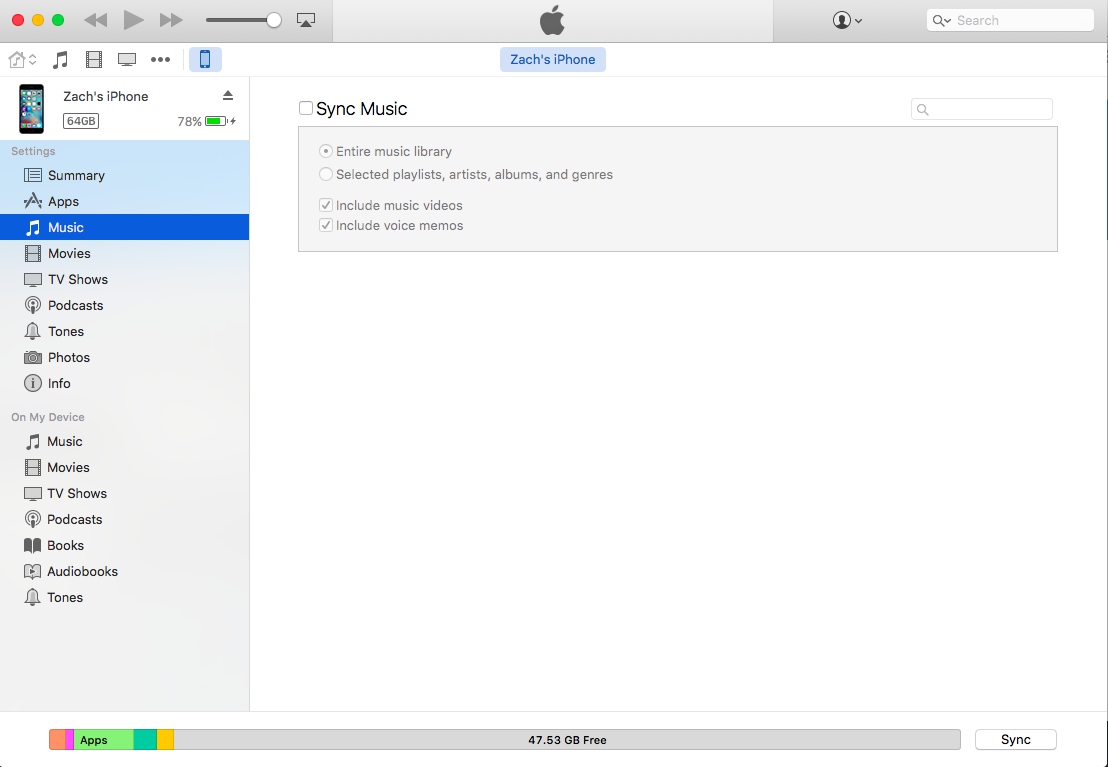Open Podcasts under Settings
This screenshot has height=767, width=1108.
point(124,305)
